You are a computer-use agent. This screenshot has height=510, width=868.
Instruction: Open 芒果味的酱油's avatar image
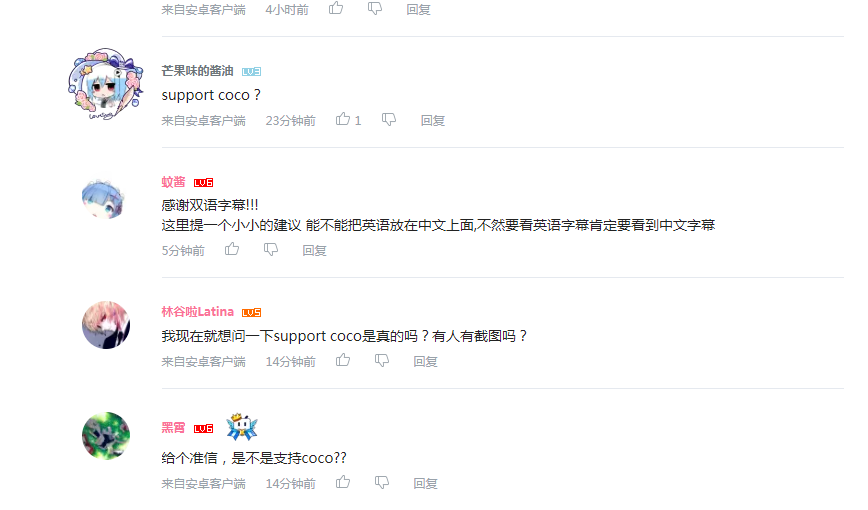[x=106, y=84]
